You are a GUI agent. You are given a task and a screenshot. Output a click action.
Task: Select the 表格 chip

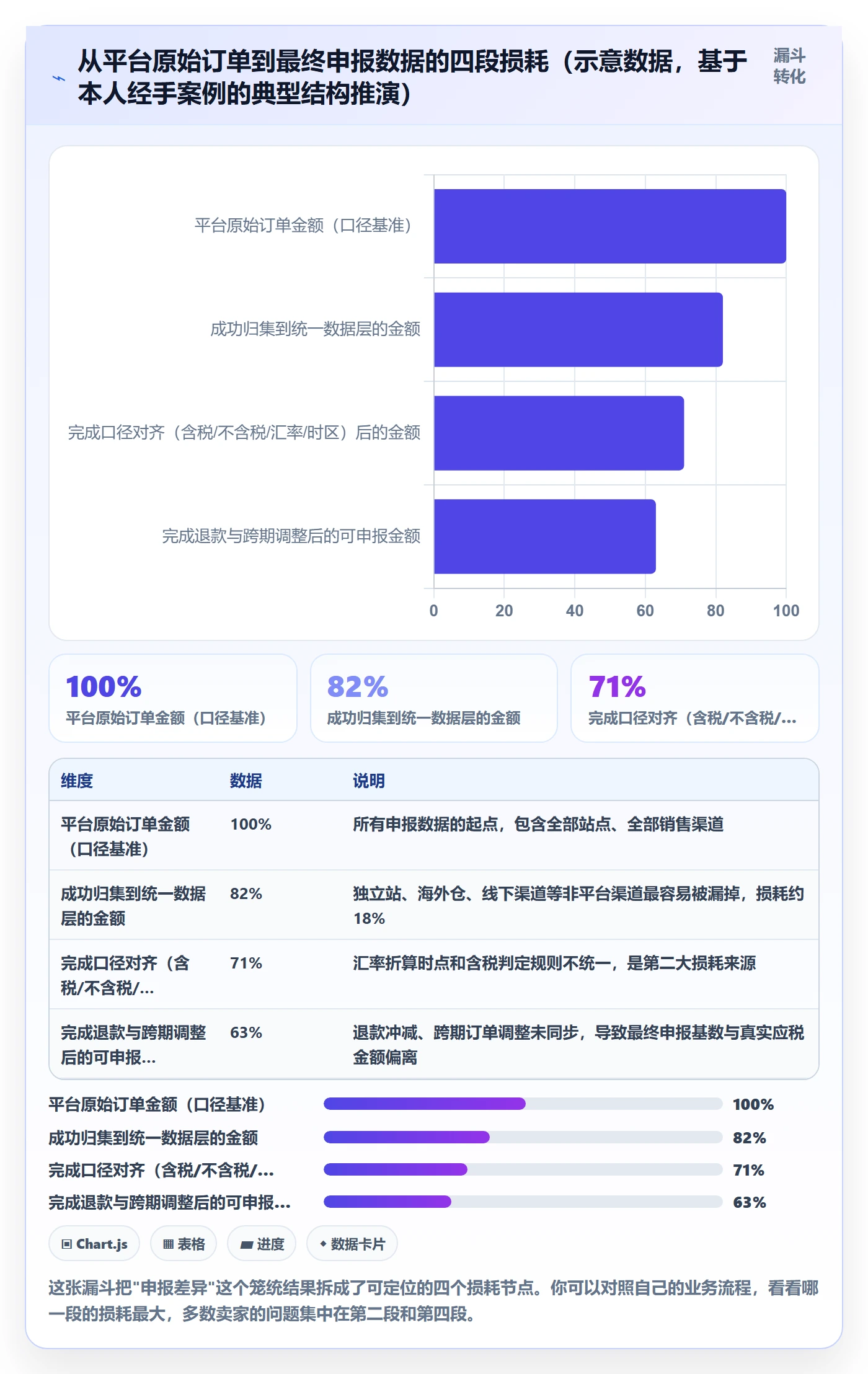tap(184, 1243)
